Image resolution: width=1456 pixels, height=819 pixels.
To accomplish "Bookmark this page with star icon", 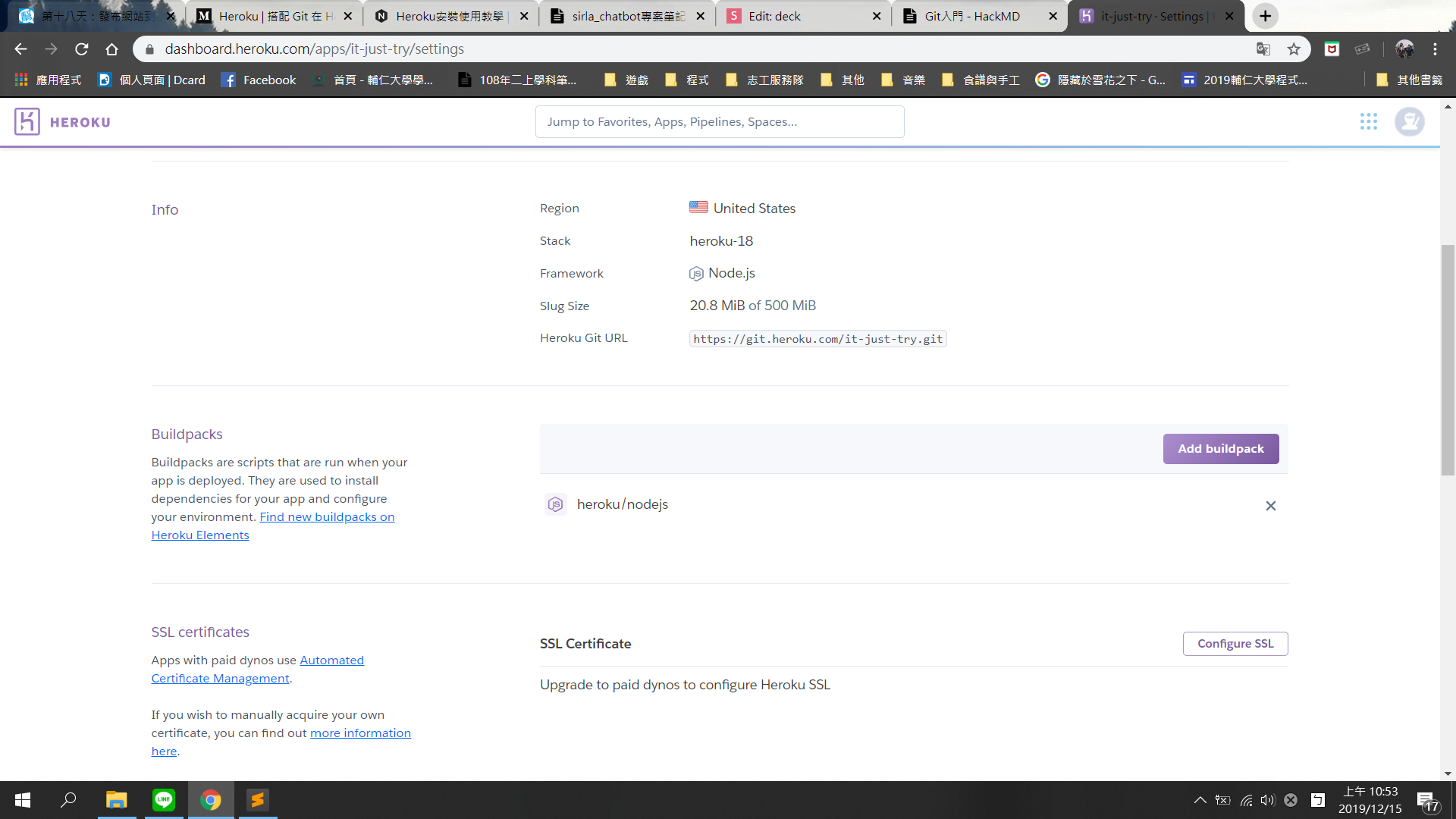I will point(1294,49).
